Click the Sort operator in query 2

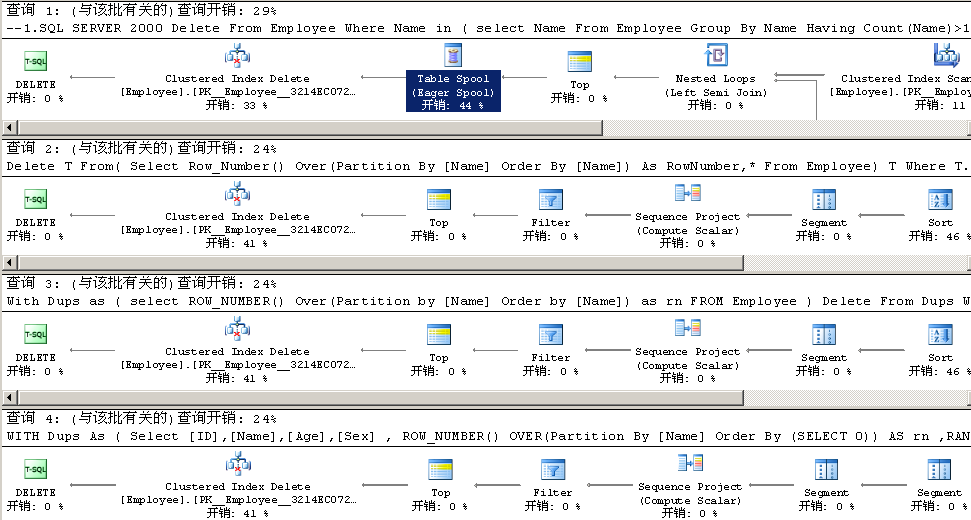click(x=940, y=199)
